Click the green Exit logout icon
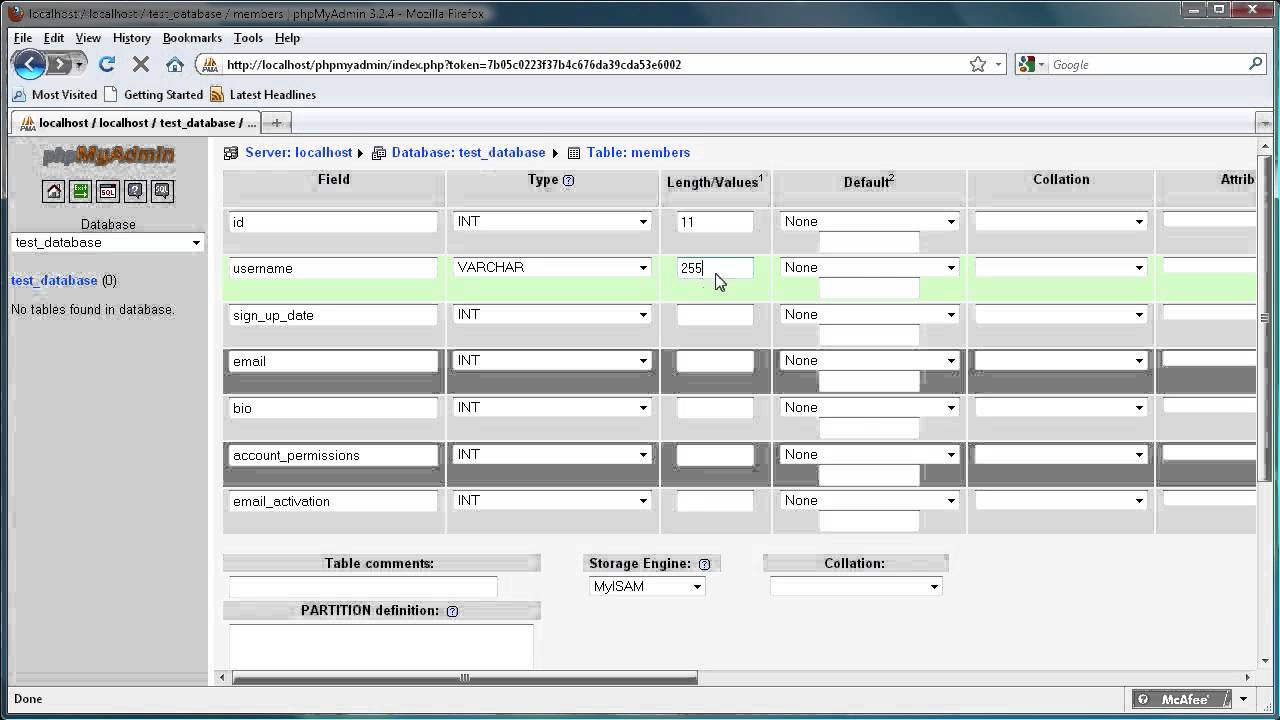Screen dimensions: 1280x720 (81, 191)
